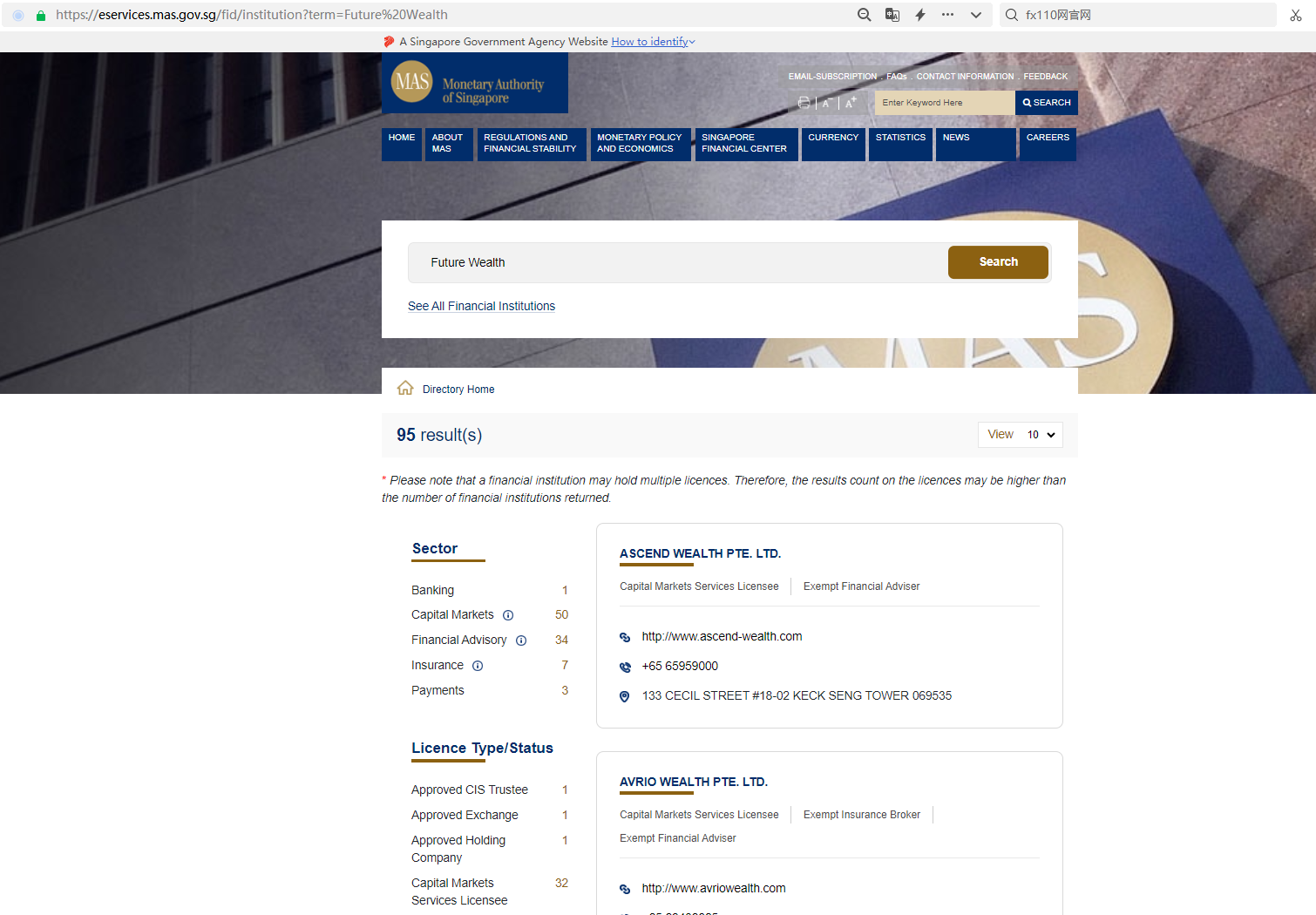Click the CONTACT INFORMATION link

pos(965,77)
